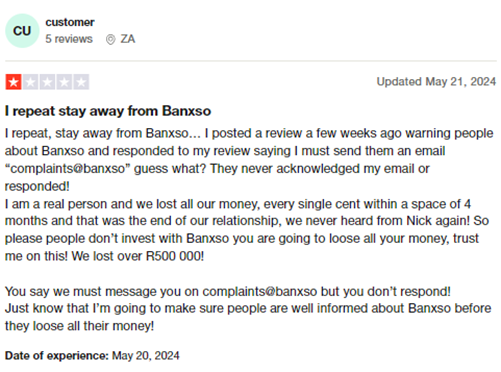Click the May 20, 2024 experience date
501x372 pixels.
coord(146,356)
